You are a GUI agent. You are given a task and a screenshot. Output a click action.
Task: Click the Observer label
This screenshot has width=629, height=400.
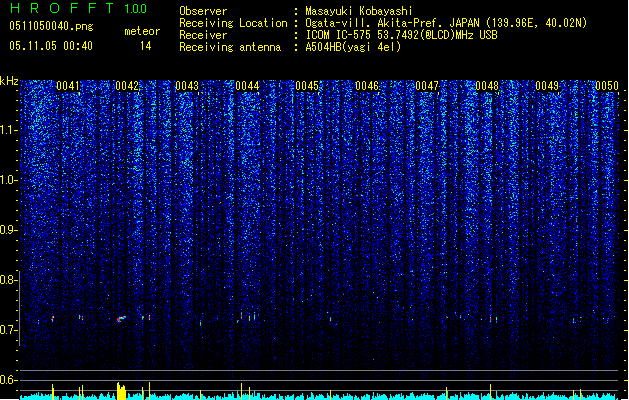[203, 11]
